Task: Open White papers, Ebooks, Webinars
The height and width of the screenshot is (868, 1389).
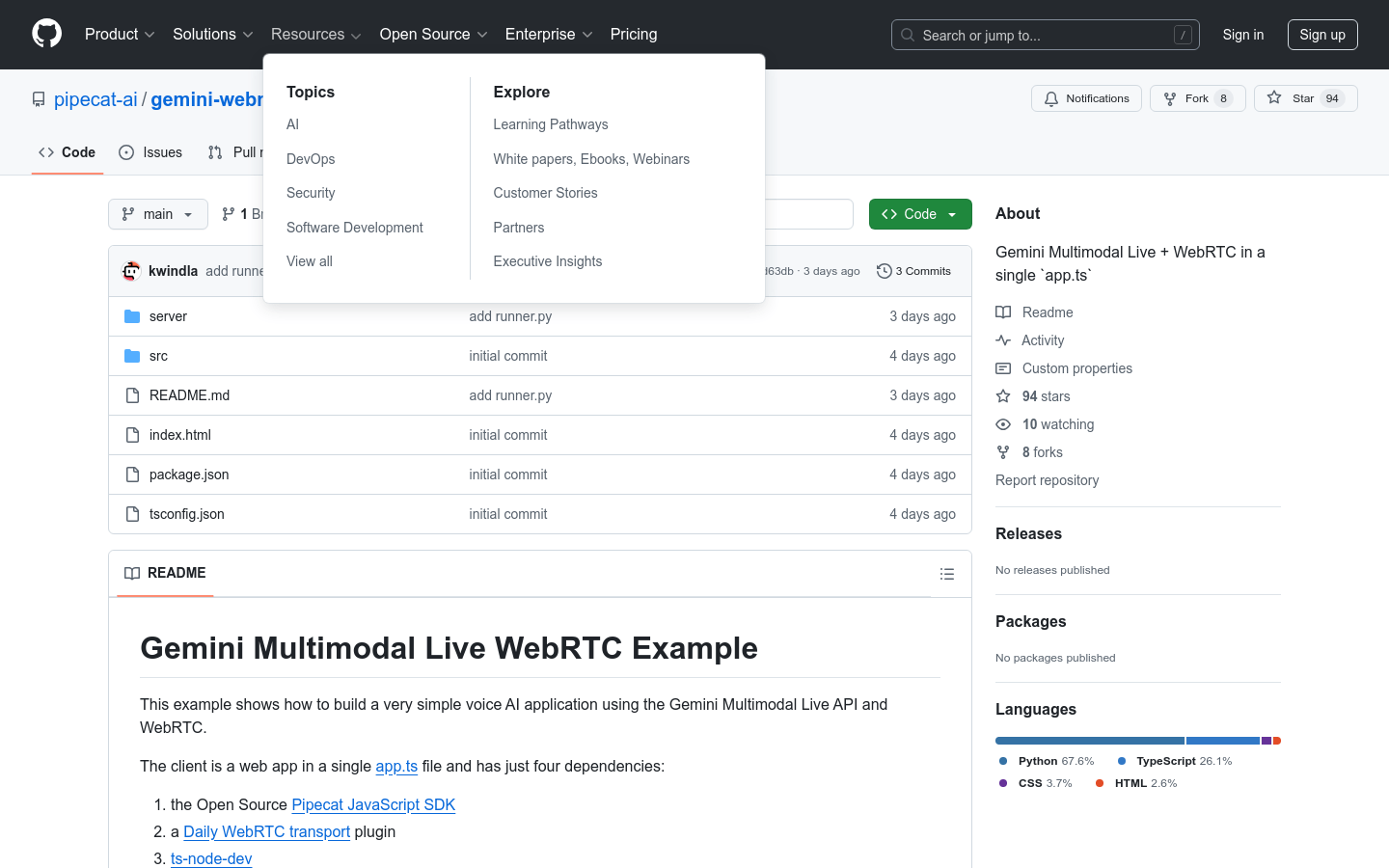Action: click(591, 159)
